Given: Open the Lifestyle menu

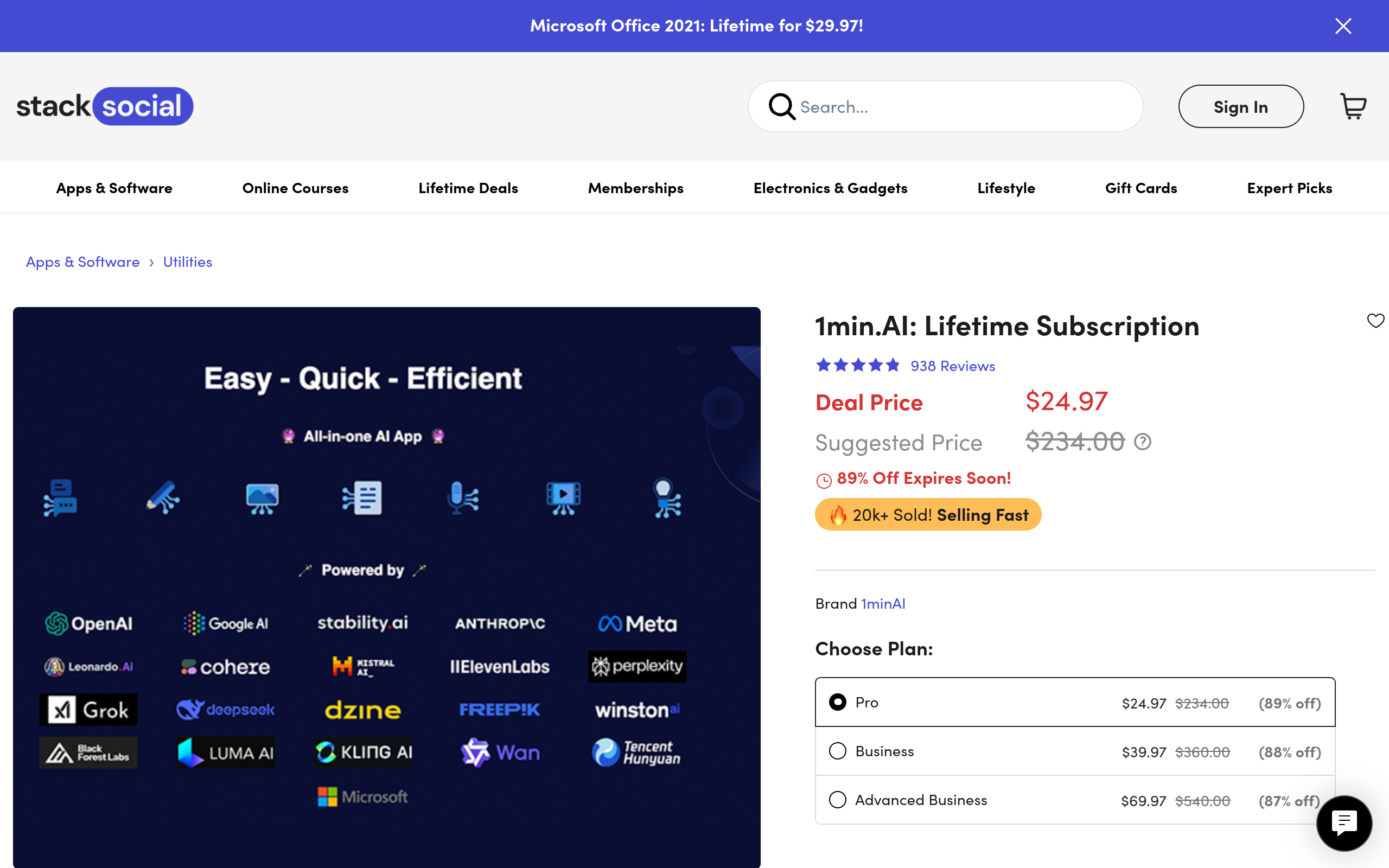Looking at the screenshot, I should click(1006, 188).
